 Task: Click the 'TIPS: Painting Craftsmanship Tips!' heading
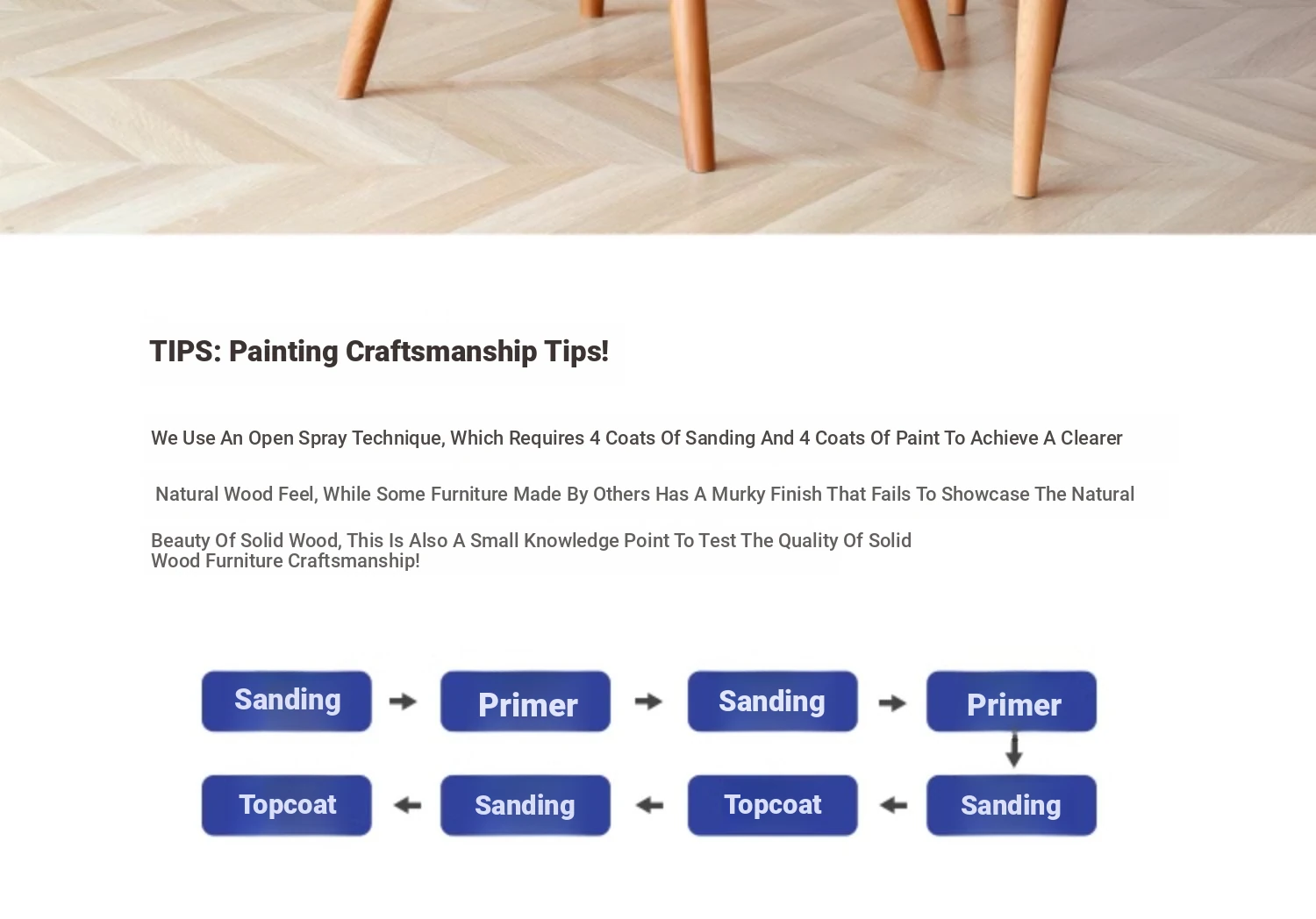[379, 352]
